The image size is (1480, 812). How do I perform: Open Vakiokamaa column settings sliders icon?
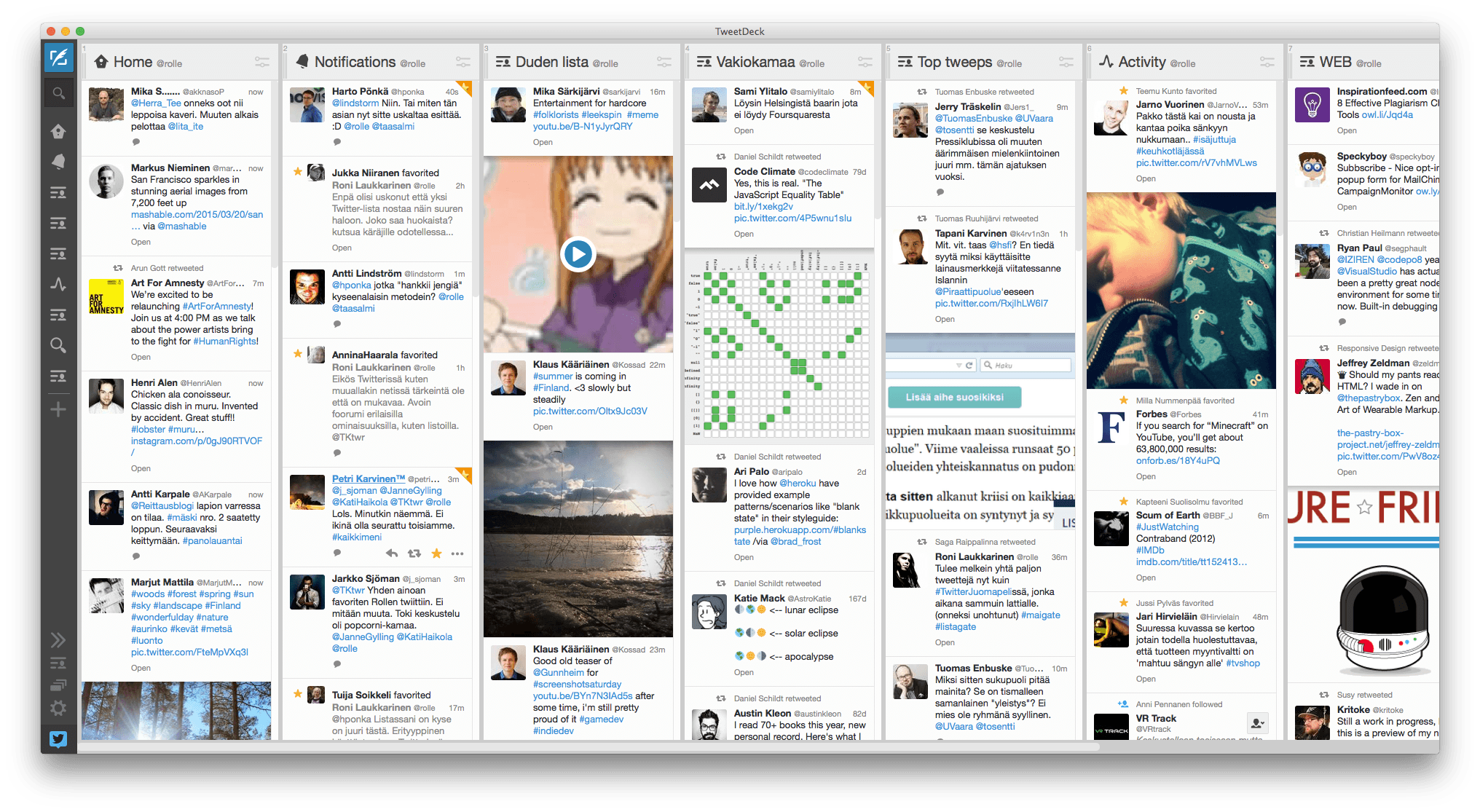click(x=865, y=62)
